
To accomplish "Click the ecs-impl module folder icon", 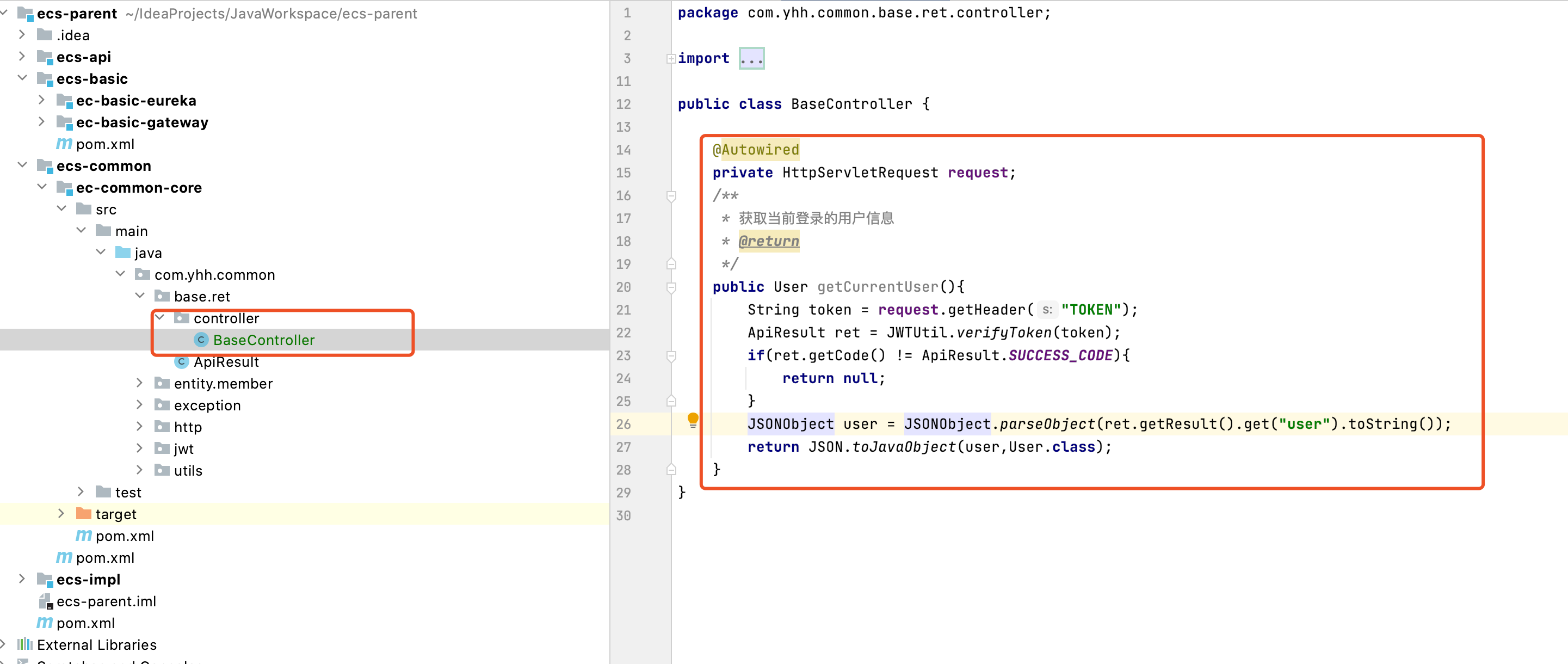I will click(x=45, y=579).
